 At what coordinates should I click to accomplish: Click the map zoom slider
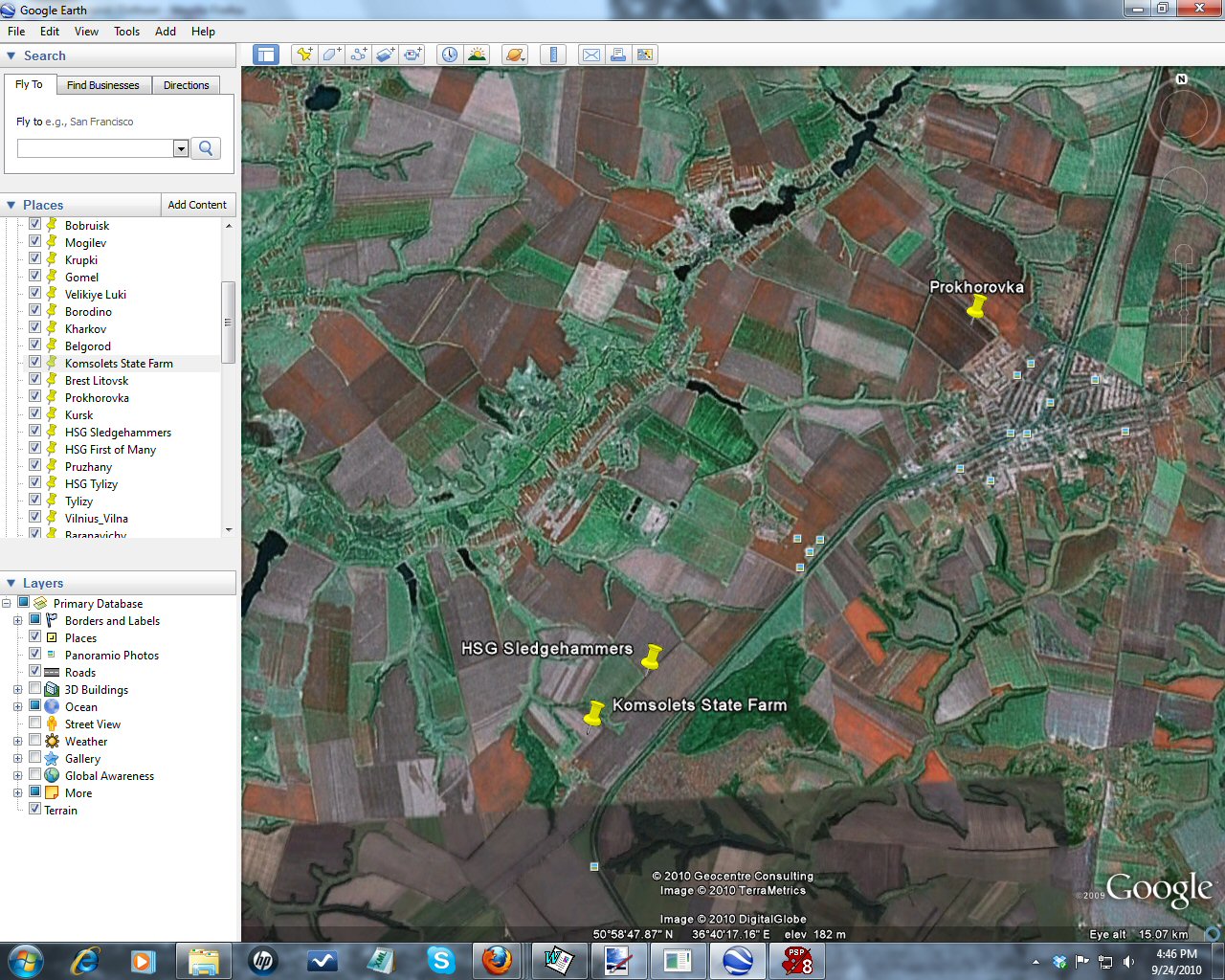point(1184,313)
